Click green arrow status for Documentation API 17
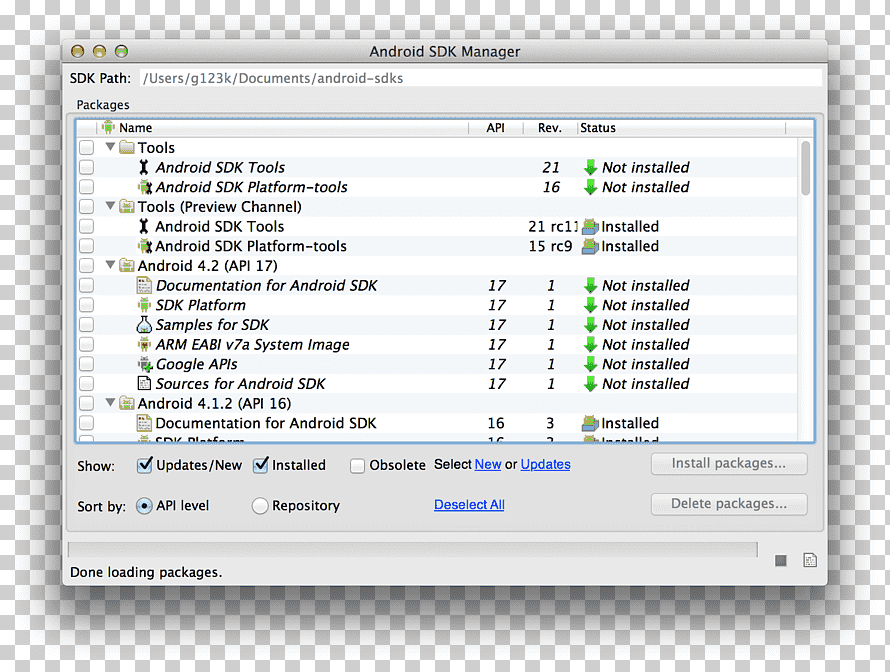This screenshot has height=672, width=890. 590,285
